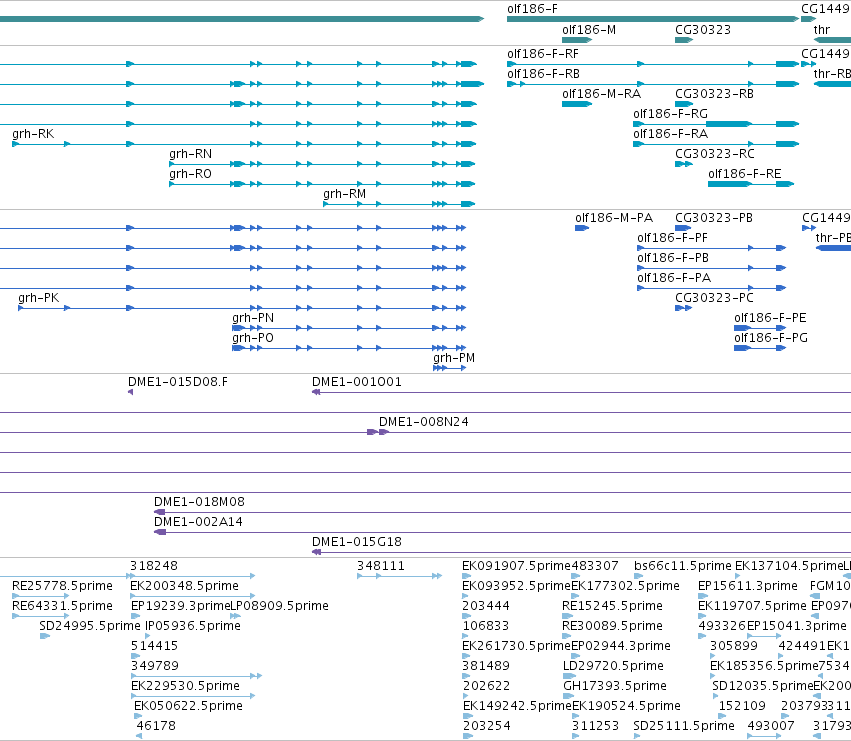Click EST RE30089.5prime
The image size is (851, 741).
click(612, 626)
